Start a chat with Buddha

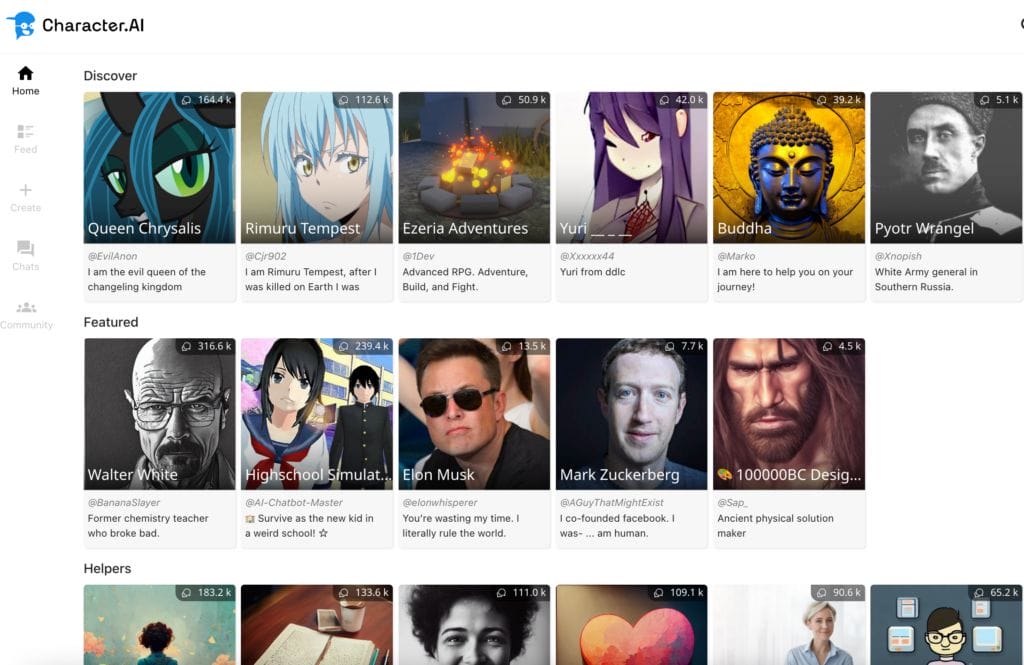(788, 167)
